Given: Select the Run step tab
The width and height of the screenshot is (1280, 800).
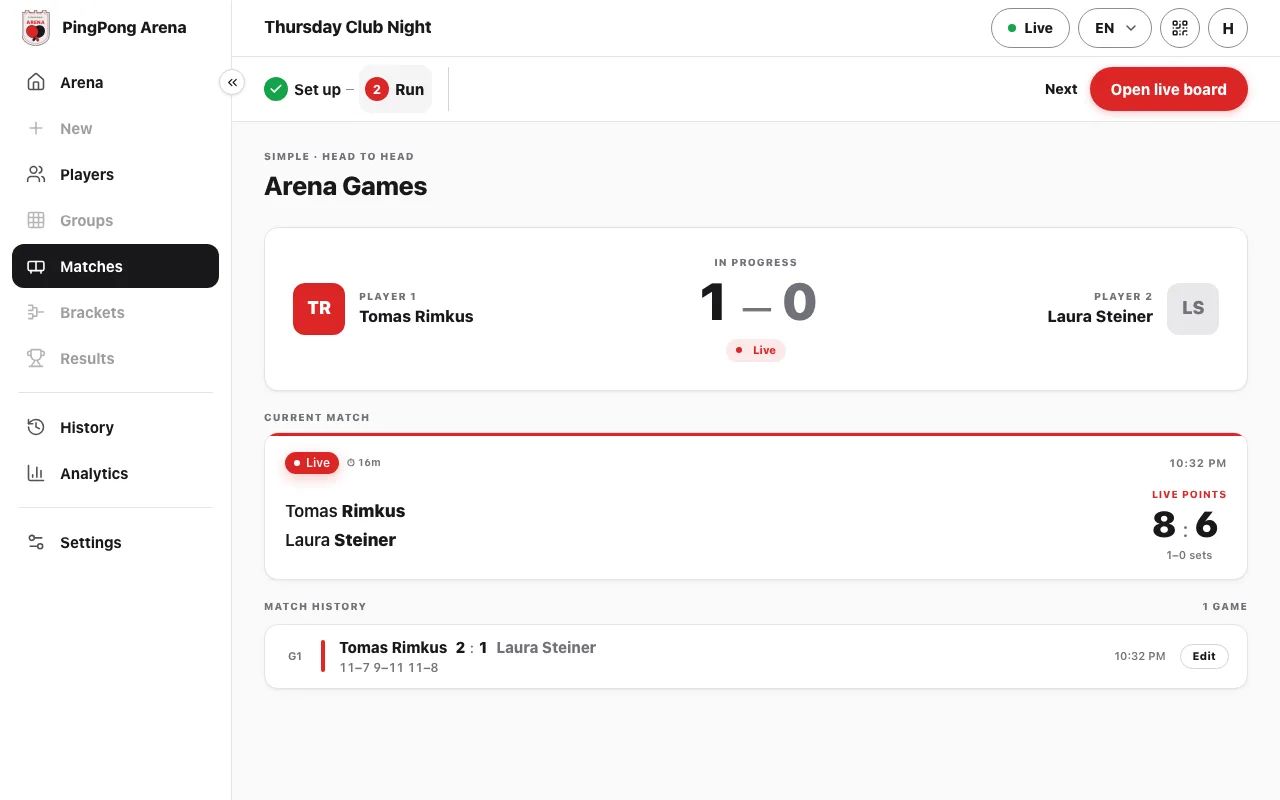Looking at the screenshot, I should pos(395,89).
